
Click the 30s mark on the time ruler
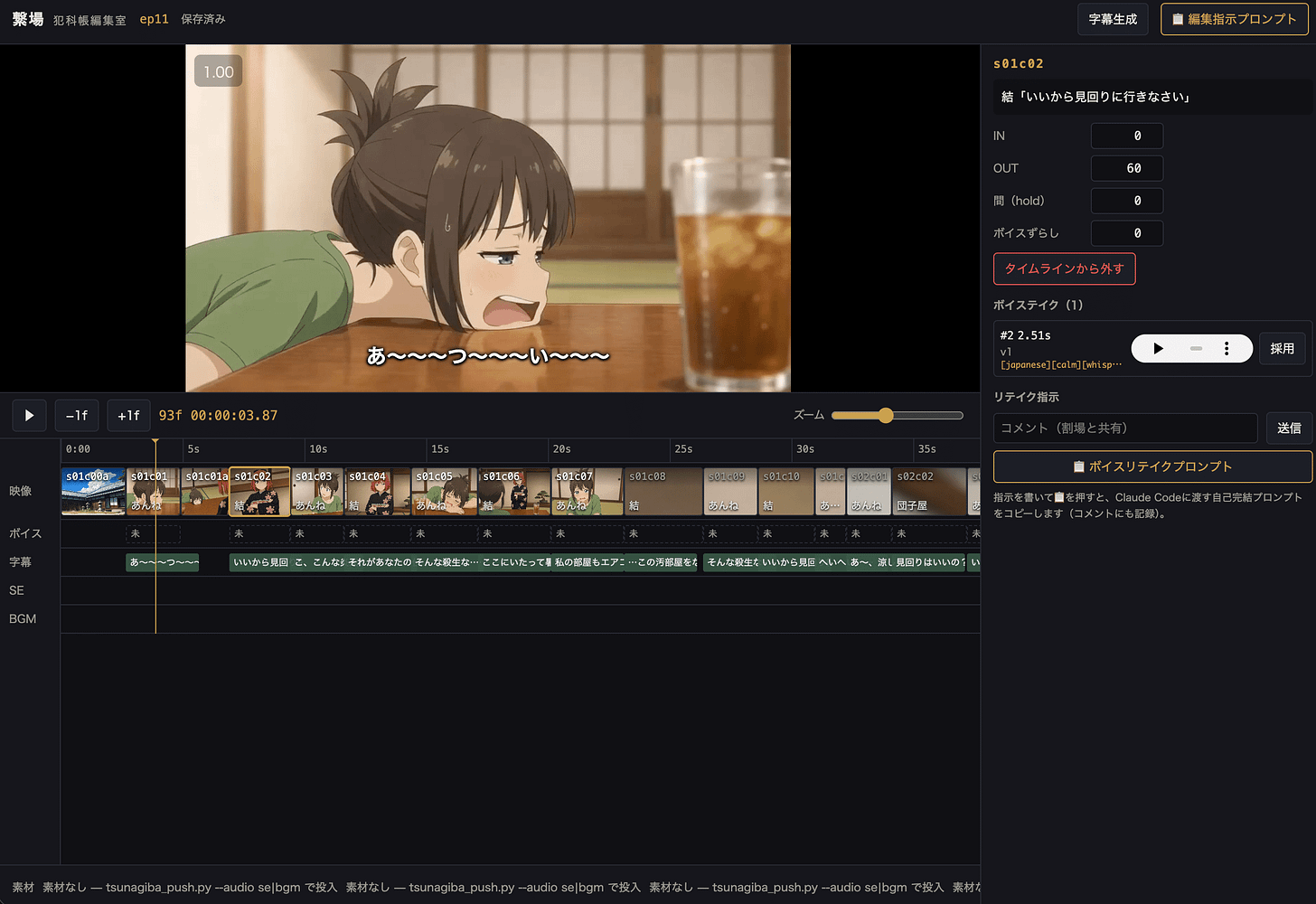pos(804,449)
